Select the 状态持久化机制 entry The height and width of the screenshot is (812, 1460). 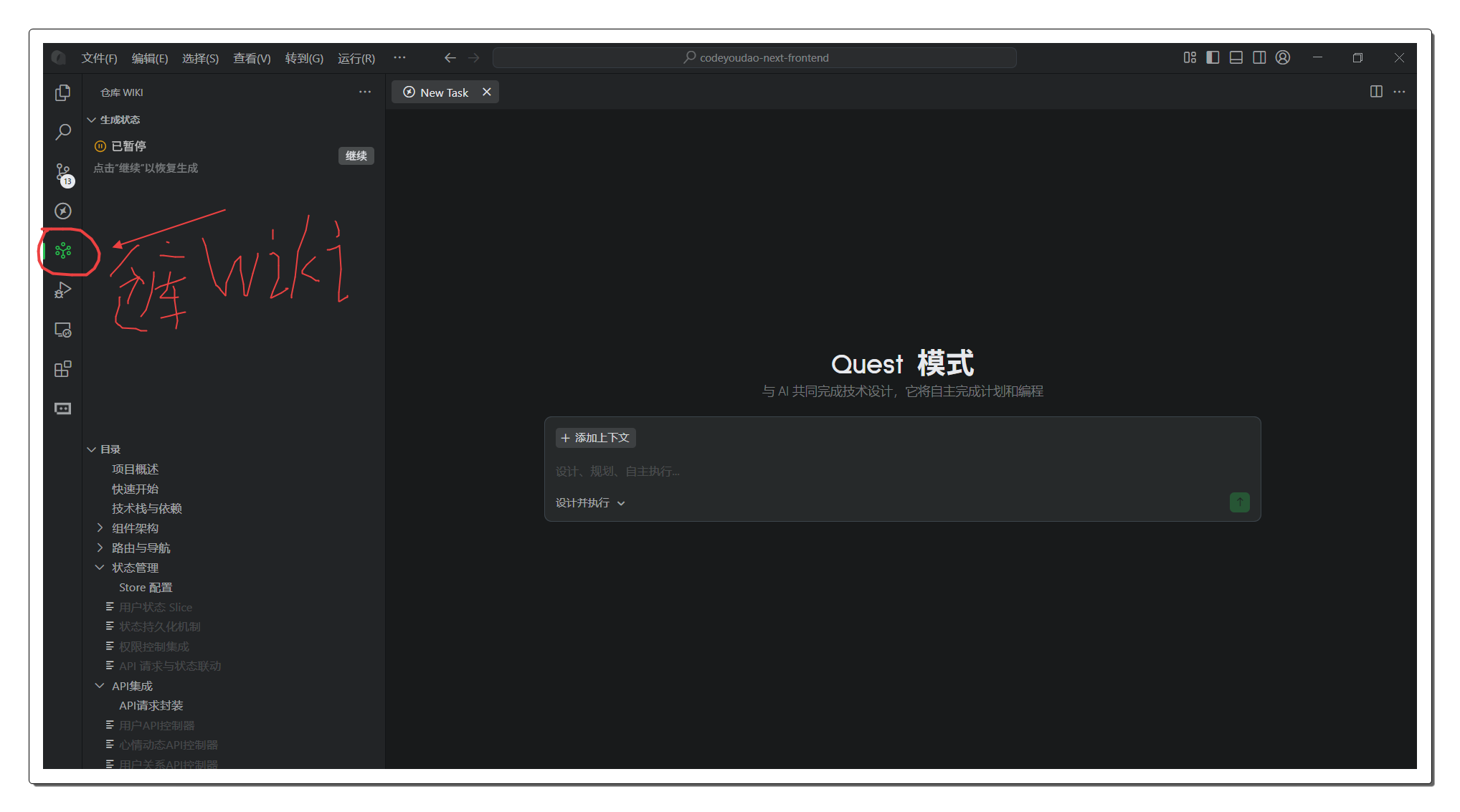click(160, 626)
